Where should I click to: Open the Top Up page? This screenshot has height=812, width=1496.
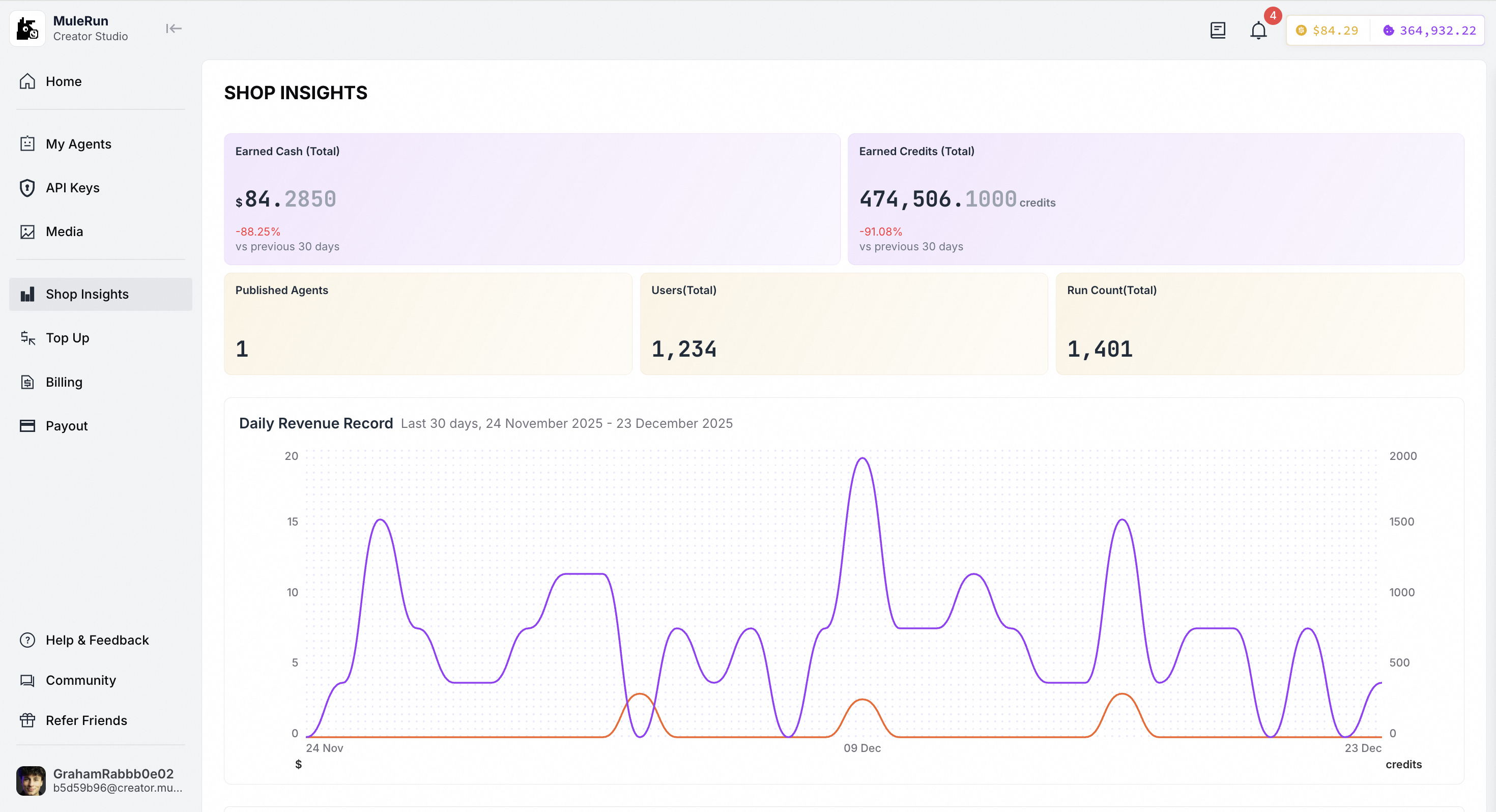(67, 338)
